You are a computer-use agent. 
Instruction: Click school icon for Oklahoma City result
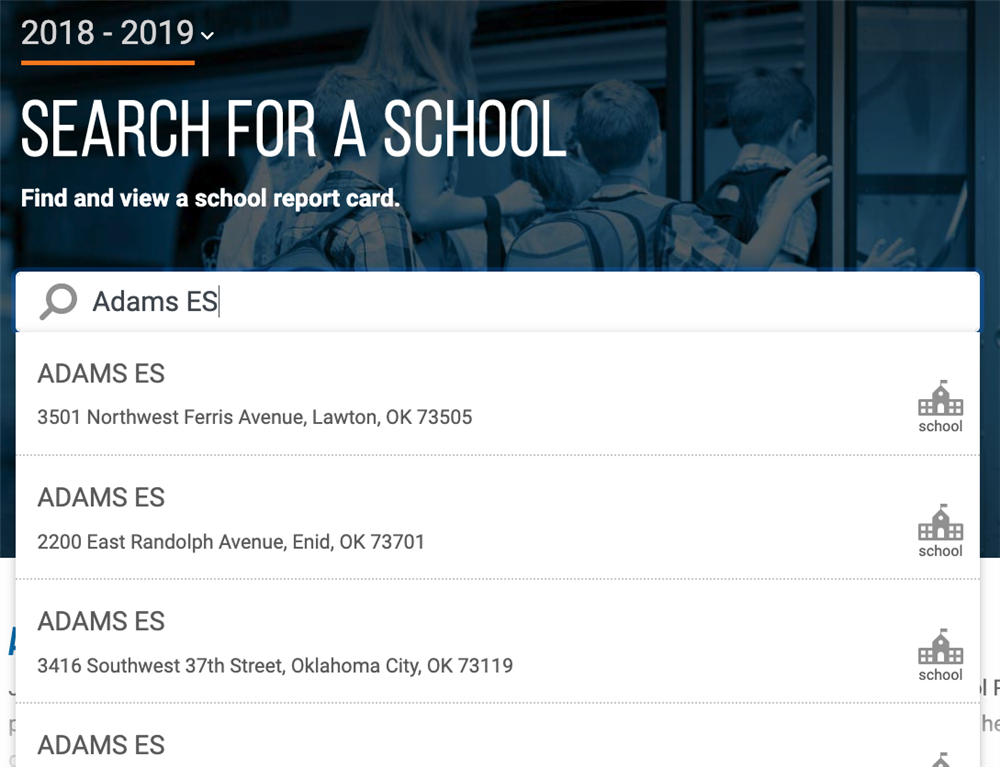pyautogui.click(x=940, y=646)
